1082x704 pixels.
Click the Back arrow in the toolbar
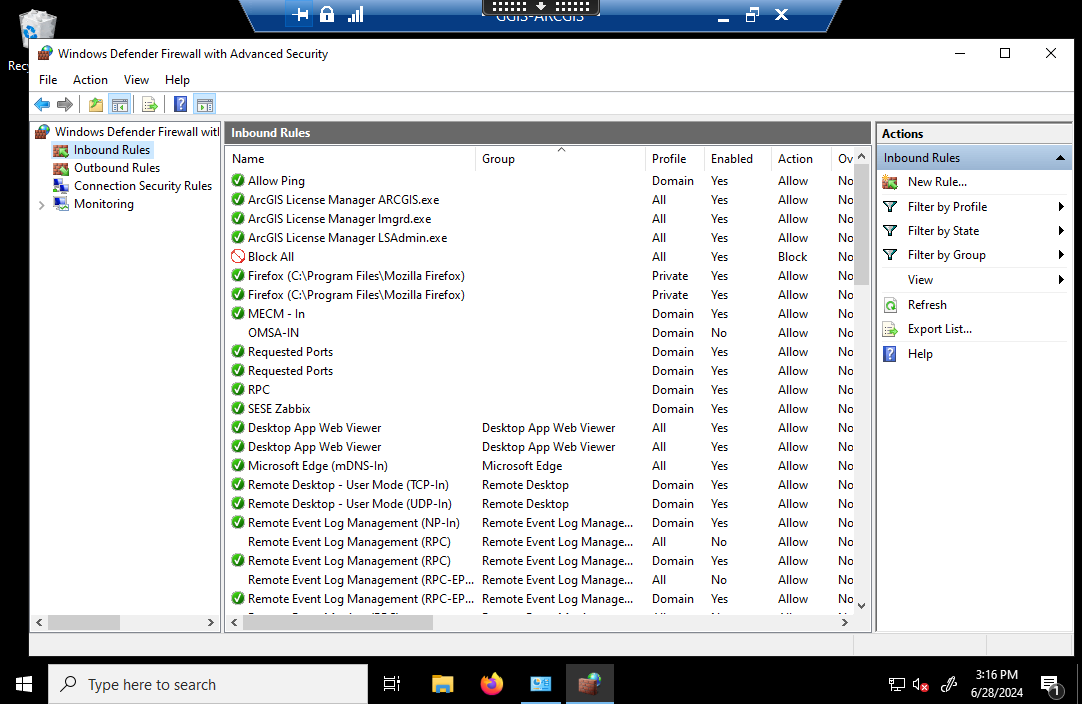click(x=42, y=104)
